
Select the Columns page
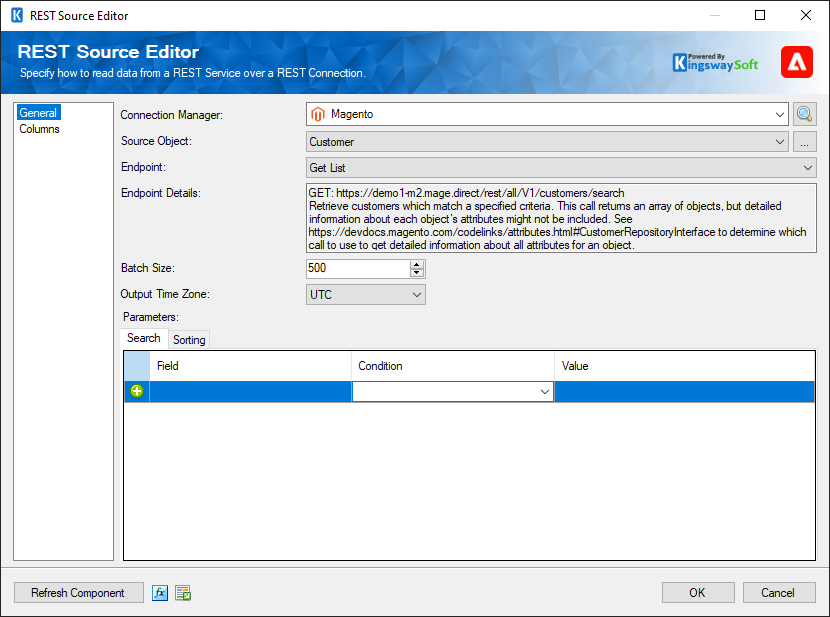(39, 129)
